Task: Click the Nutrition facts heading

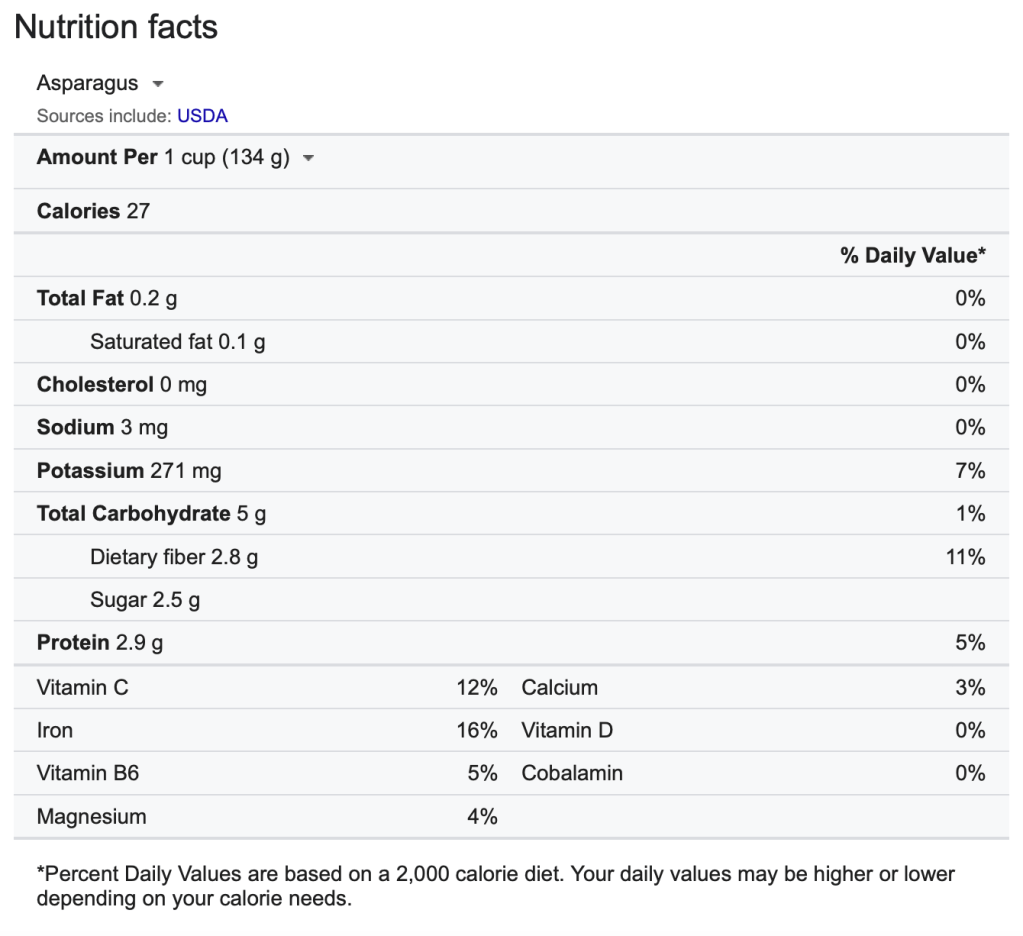Action: coord(116,27)
